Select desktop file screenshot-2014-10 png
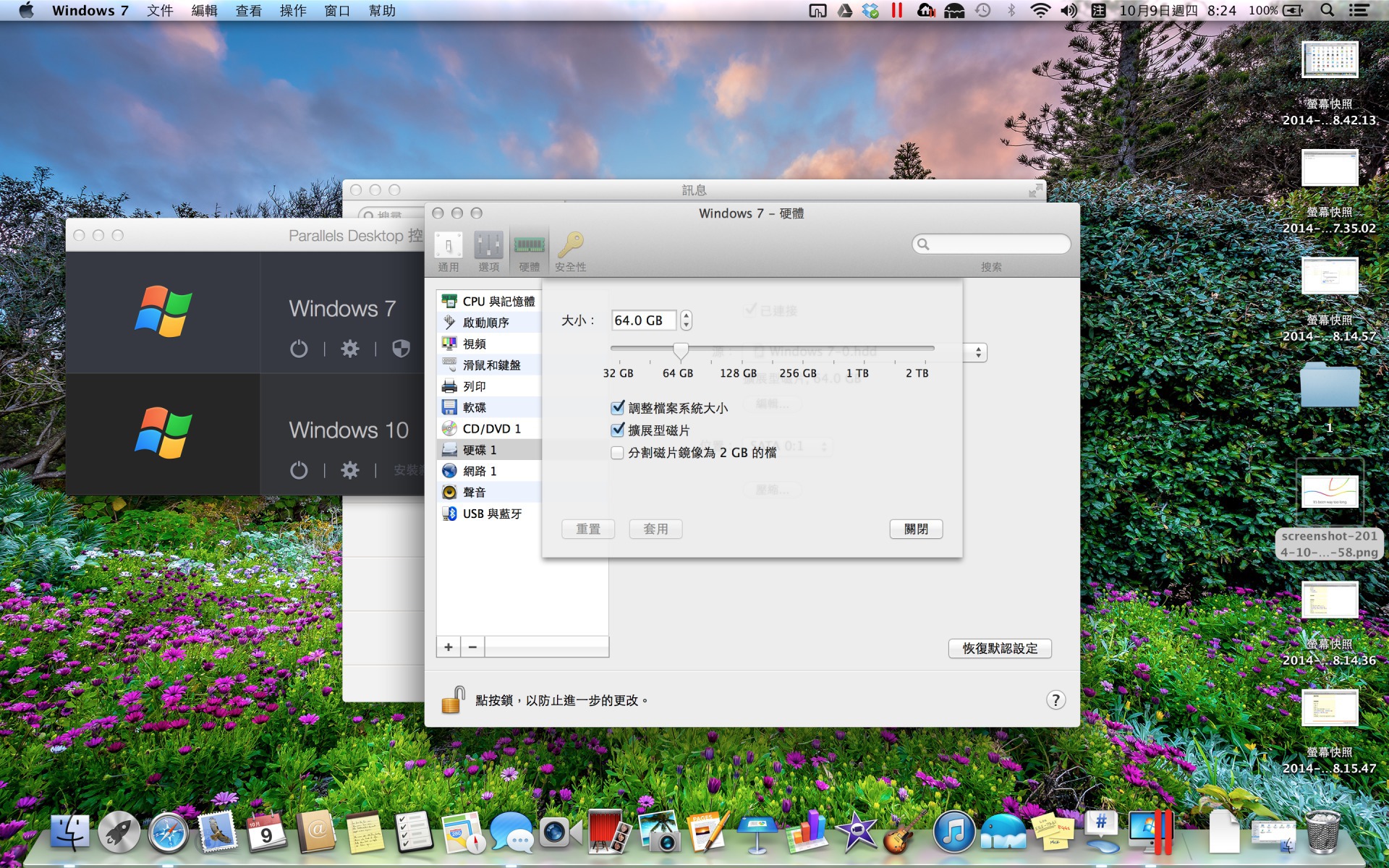The width and height of the screenshot is (1389, 868). pyautogui.click(x=1330, y=509)
